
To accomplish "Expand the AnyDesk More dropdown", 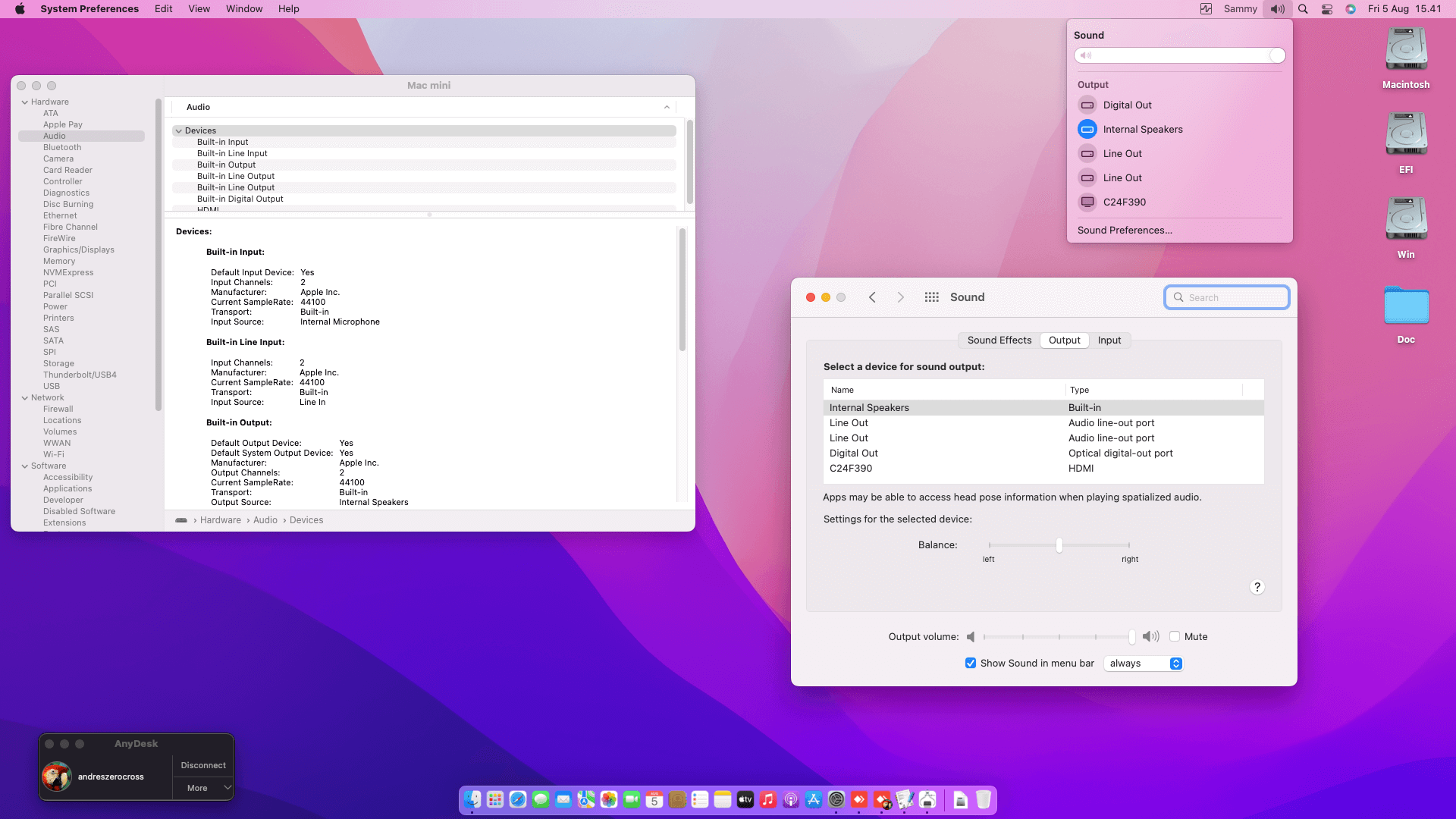I will pos(227,788).
